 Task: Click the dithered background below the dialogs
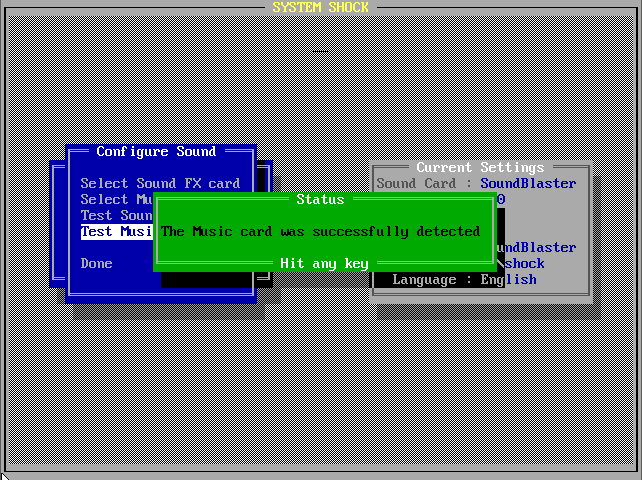[x=320, y=400]
